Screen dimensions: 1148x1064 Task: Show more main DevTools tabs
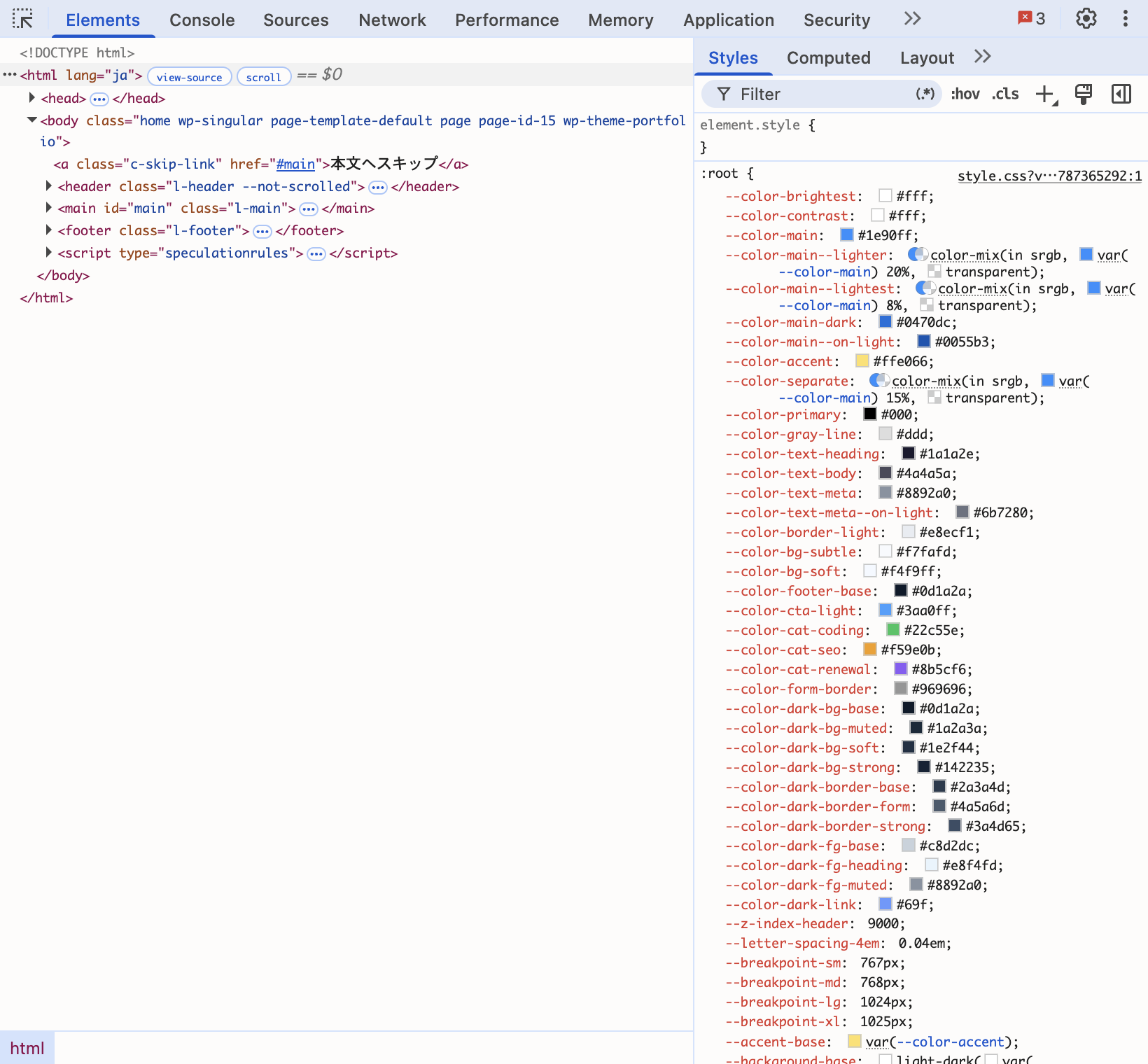[x=912, y=19]
